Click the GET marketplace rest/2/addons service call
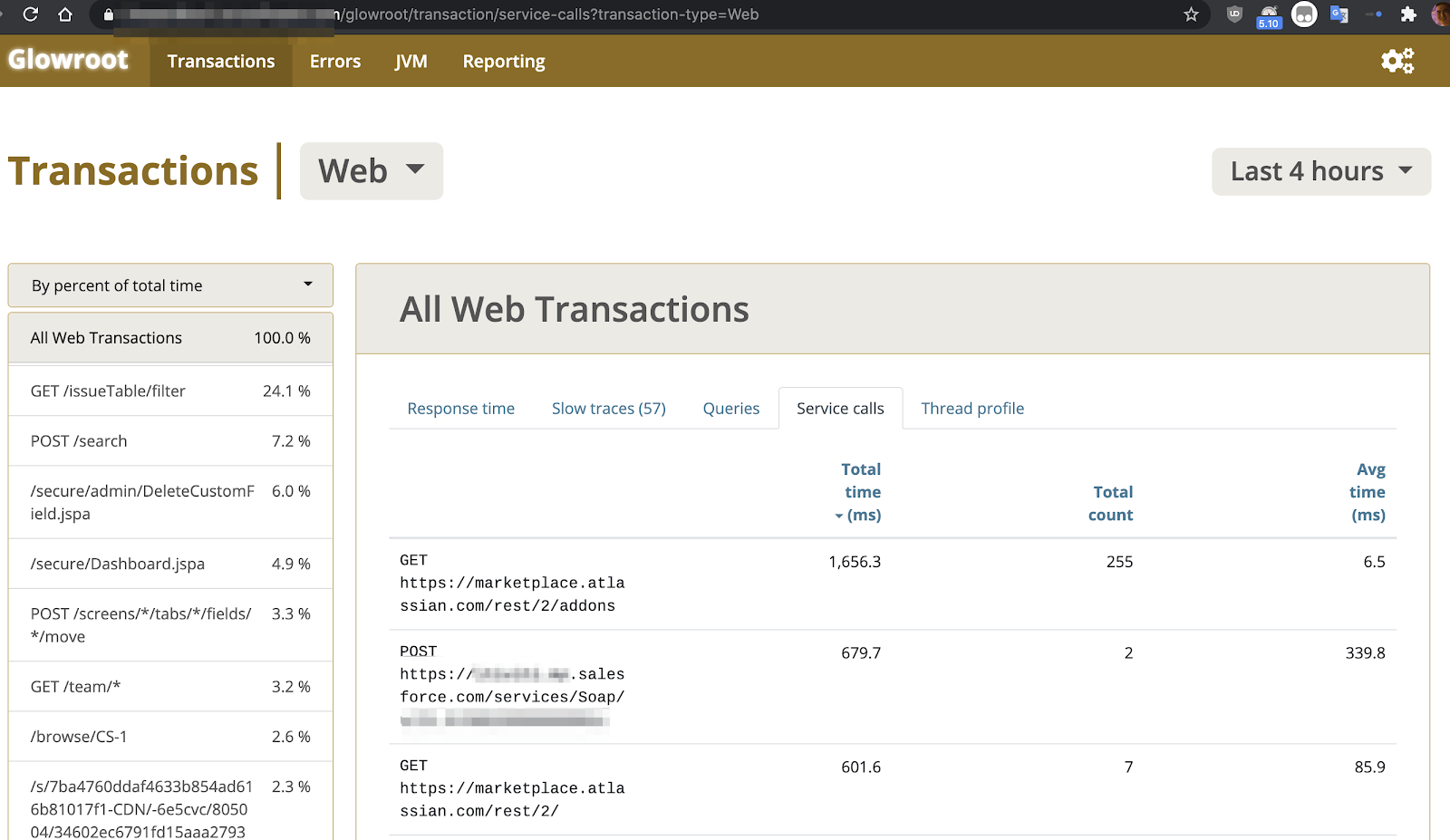This screenshot has width=1450, height=840. tap(512, 583)
